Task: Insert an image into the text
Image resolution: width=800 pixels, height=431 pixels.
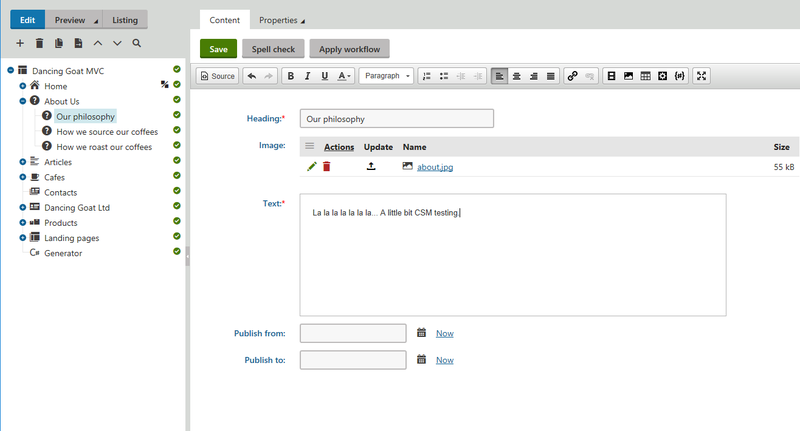Action: (629, 76)
